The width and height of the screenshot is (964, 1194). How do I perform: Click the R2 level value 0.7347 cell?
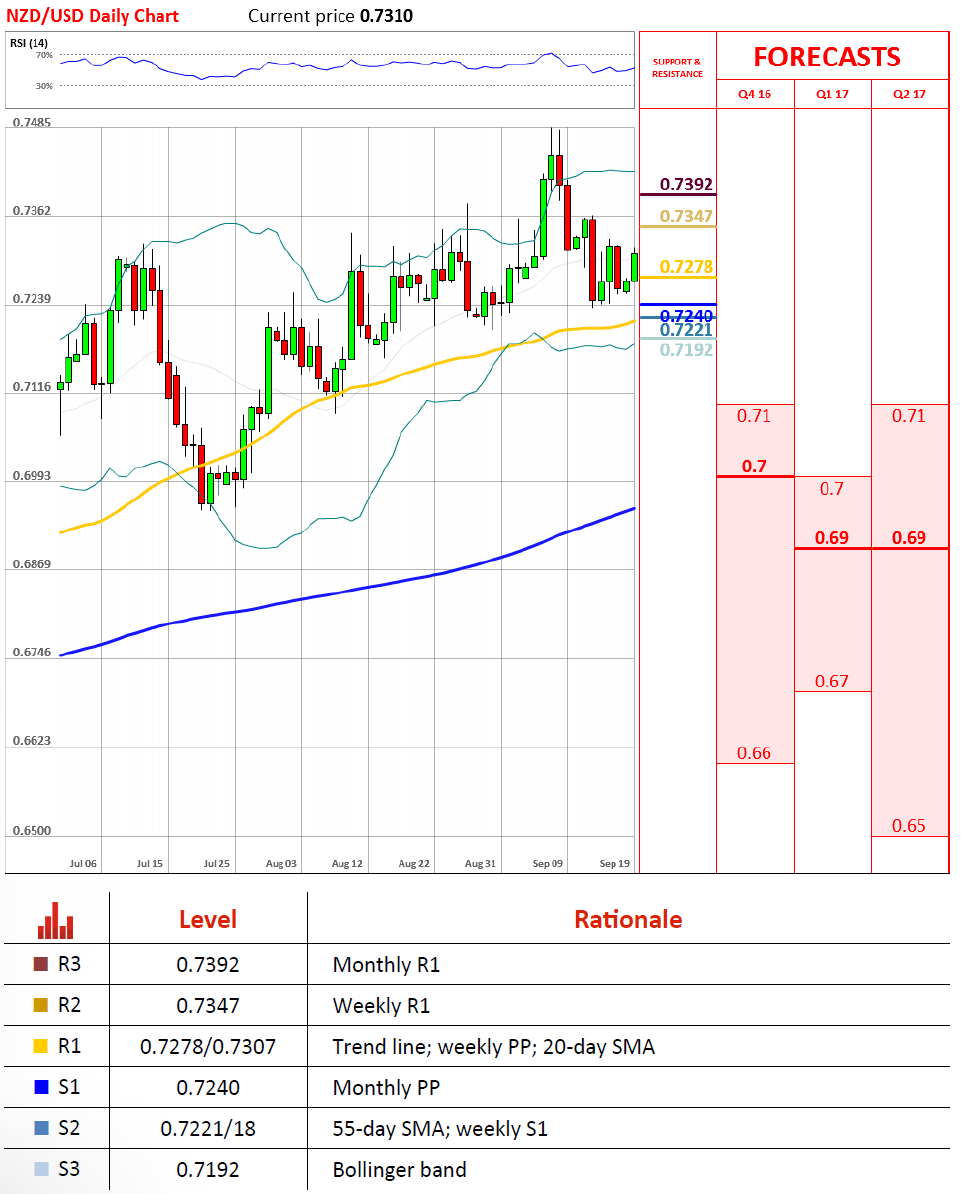coord(208,1006)
